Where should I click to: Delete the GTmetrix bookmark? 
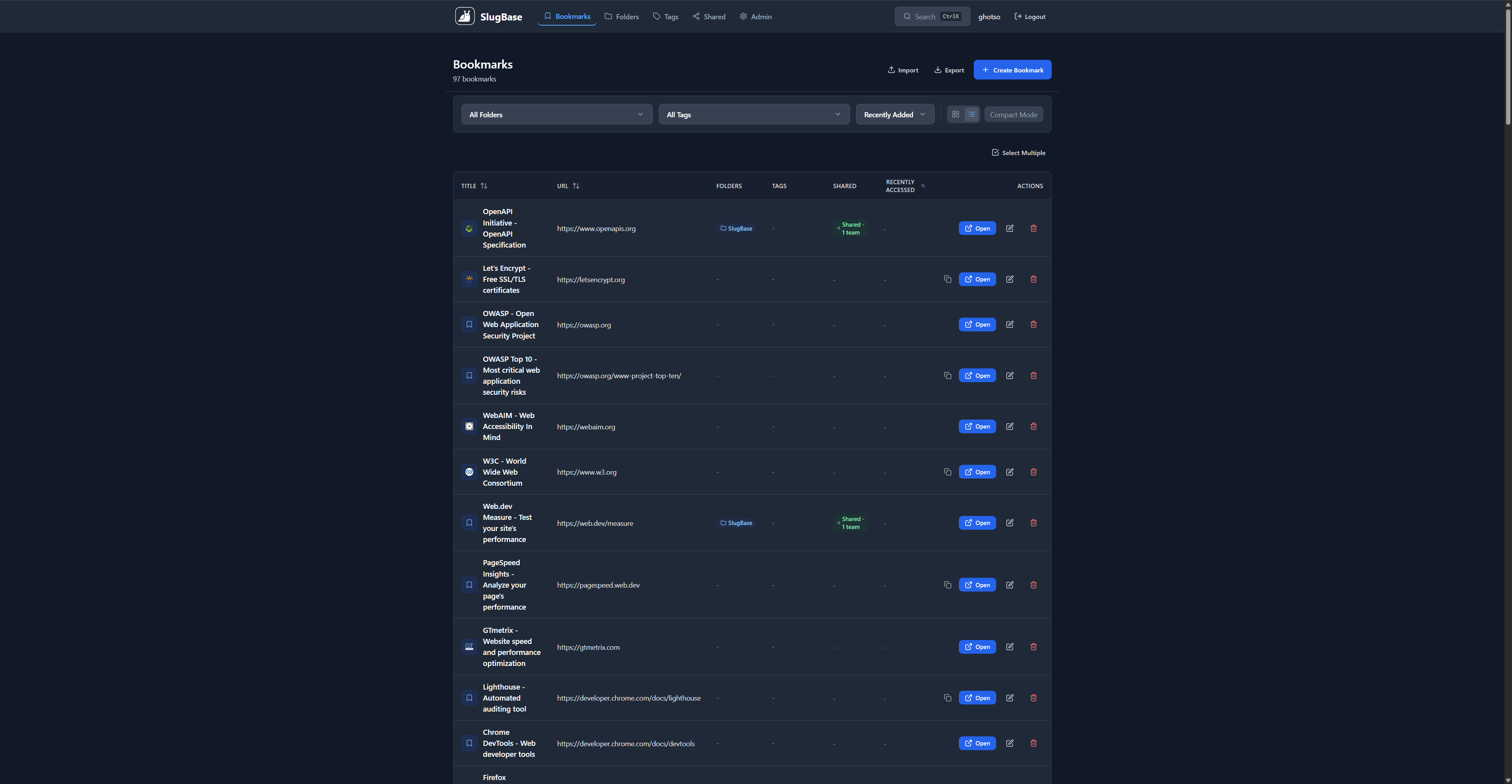tap(1033, 647)
